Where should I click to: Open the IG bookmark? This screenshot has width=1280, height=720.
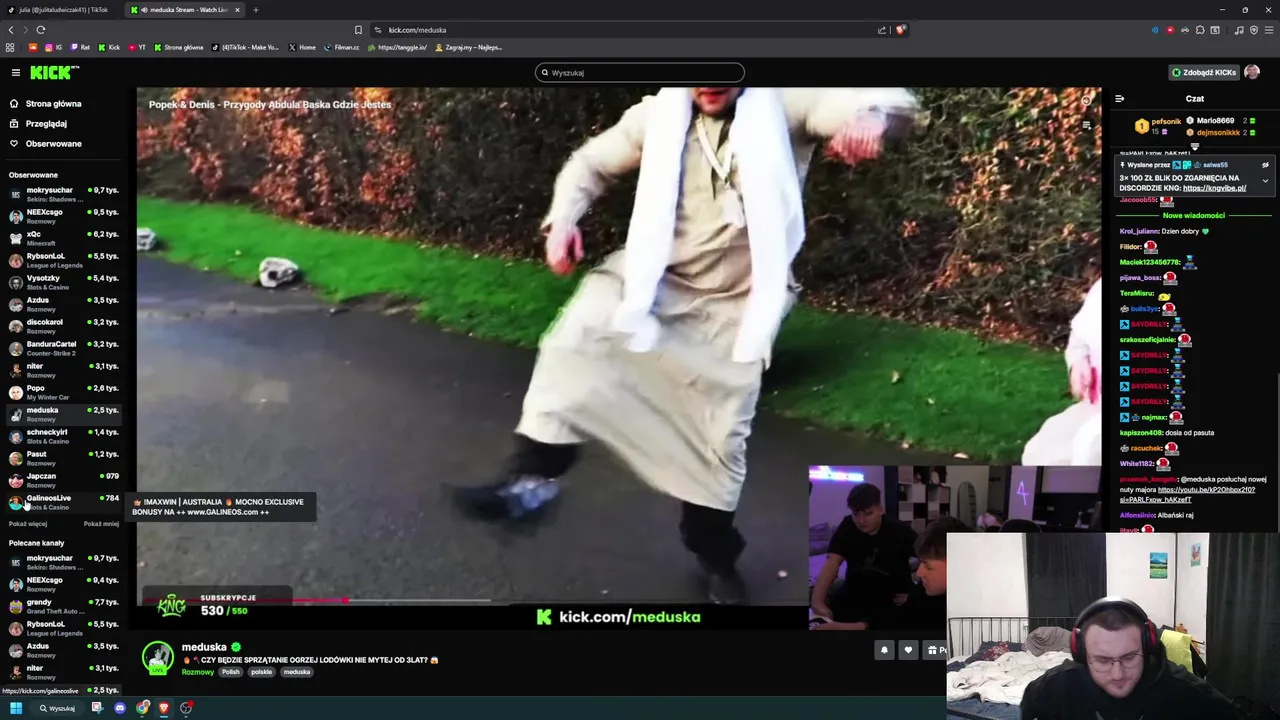pyautogui.click(x=53, y=47)
